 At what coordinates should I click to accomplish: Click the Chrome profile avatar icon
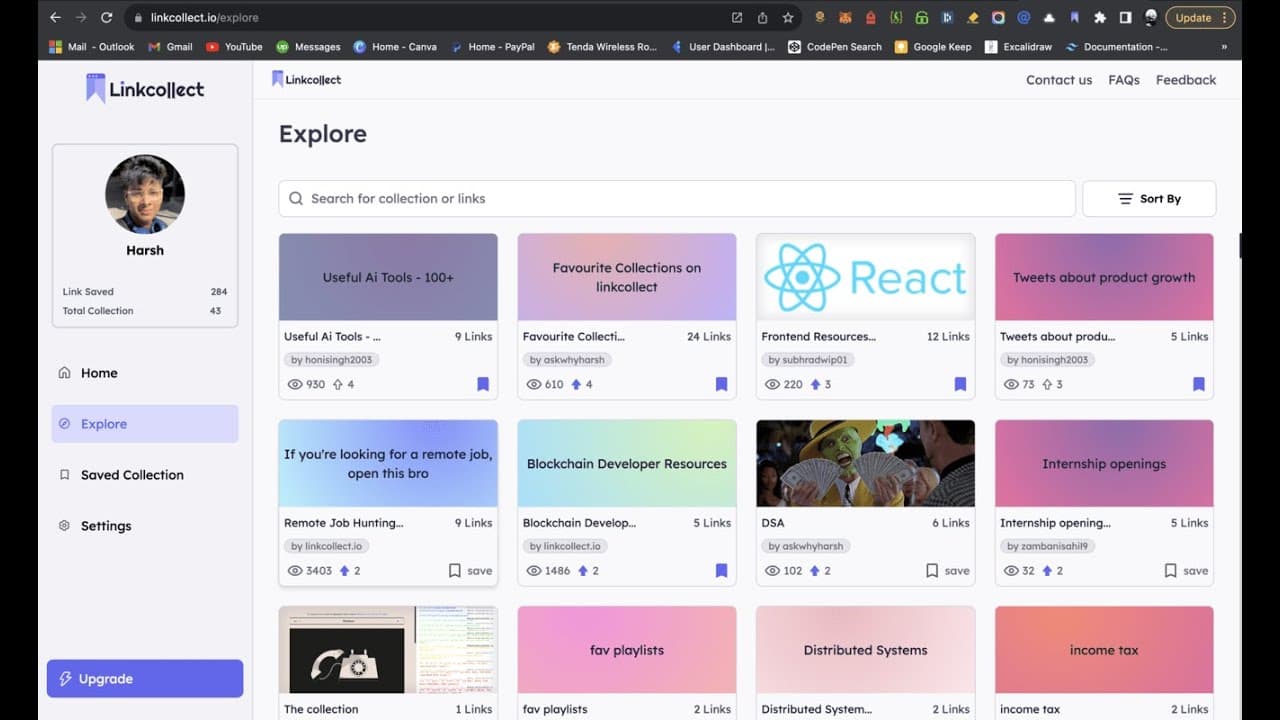[x=1151, y=18]
